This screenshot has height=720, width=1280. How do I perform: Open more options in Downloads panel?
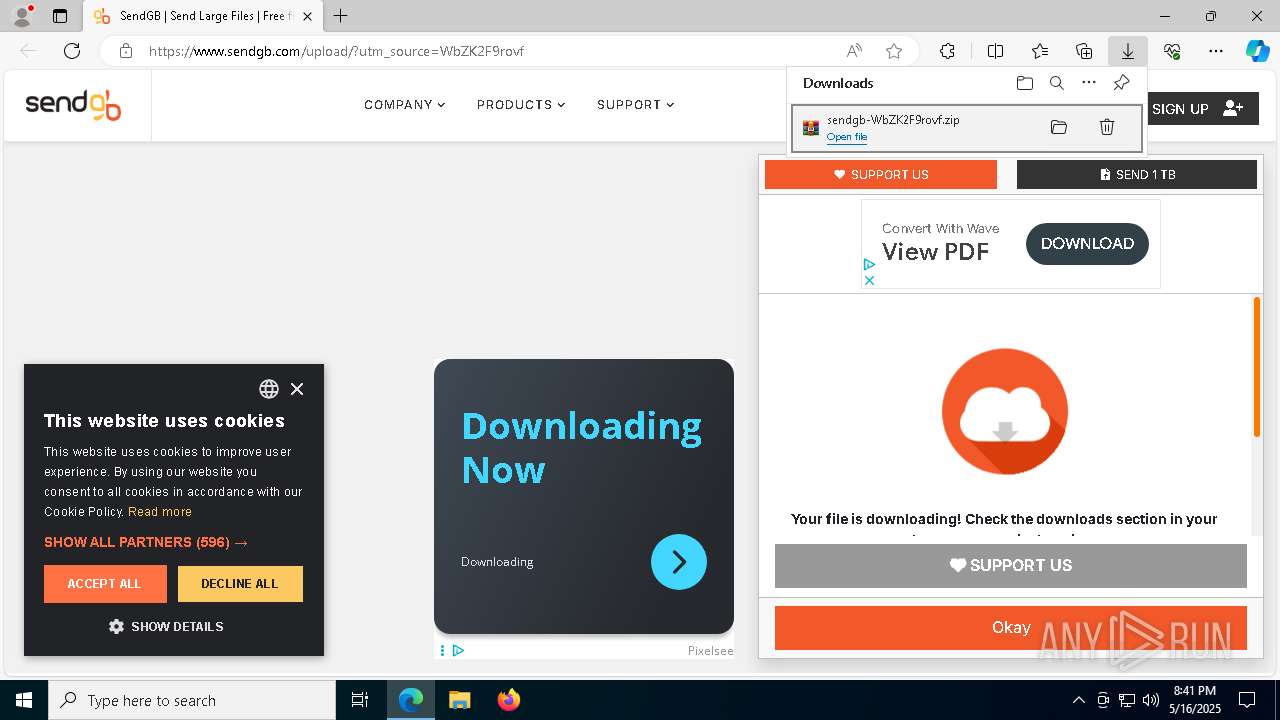point(1089,83)
